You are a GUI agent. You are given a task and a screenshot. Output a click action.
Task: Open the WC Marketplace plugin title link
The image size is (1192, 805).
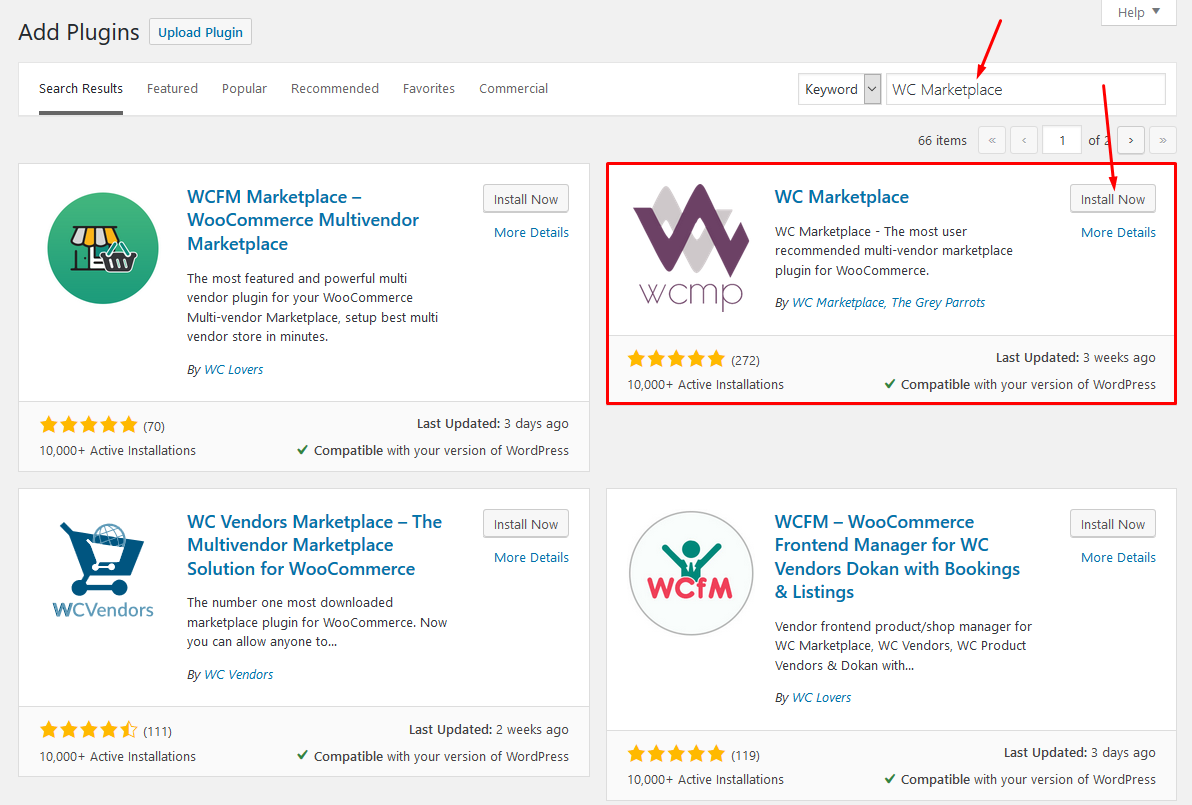[842, 197]
